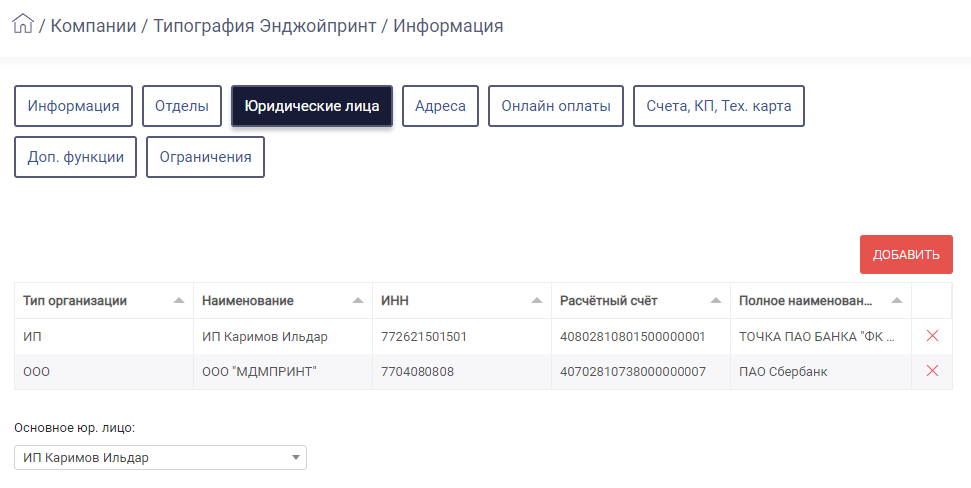This screenshot has height=488, width=971.
Task: Open the Ограничения tab
Action: click(206, 157)
